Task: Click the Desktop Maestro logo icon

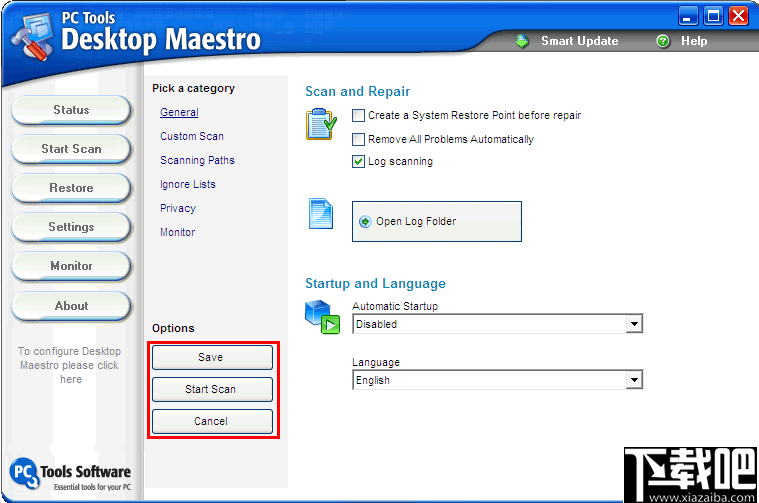Action: coord(34,37)
